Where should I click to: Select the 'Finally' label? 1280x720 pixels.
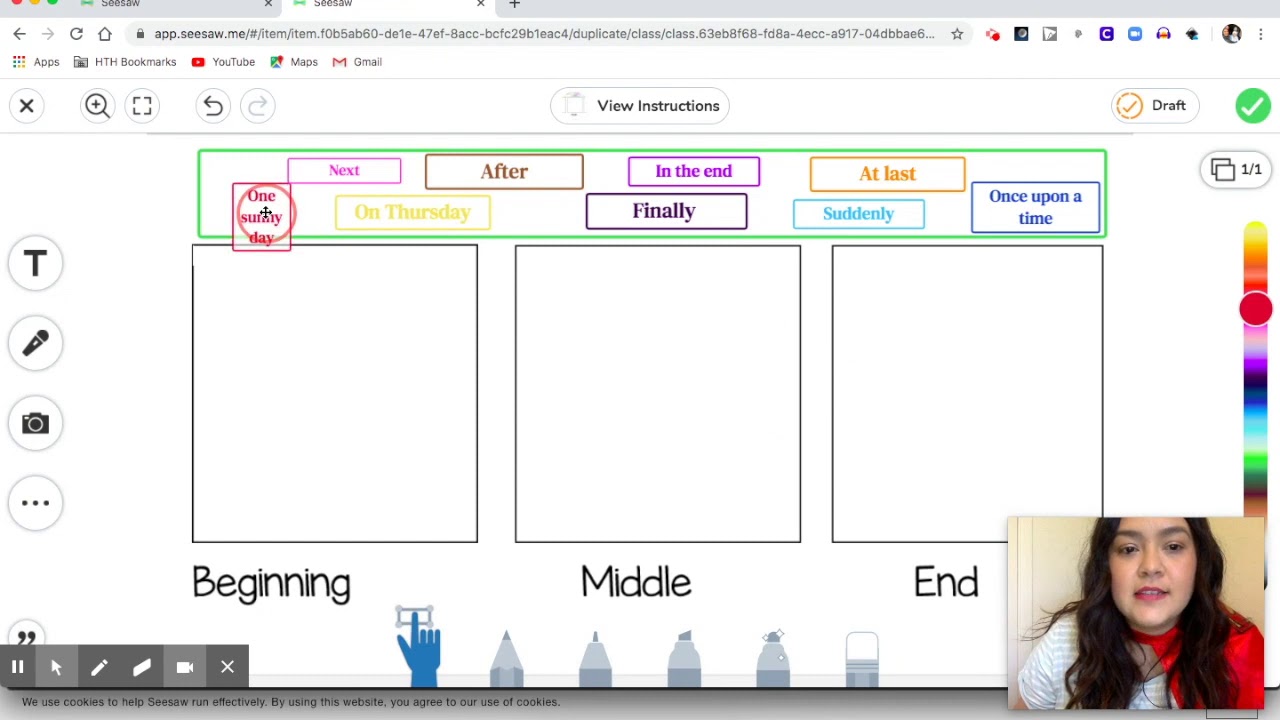coord(666,212)
